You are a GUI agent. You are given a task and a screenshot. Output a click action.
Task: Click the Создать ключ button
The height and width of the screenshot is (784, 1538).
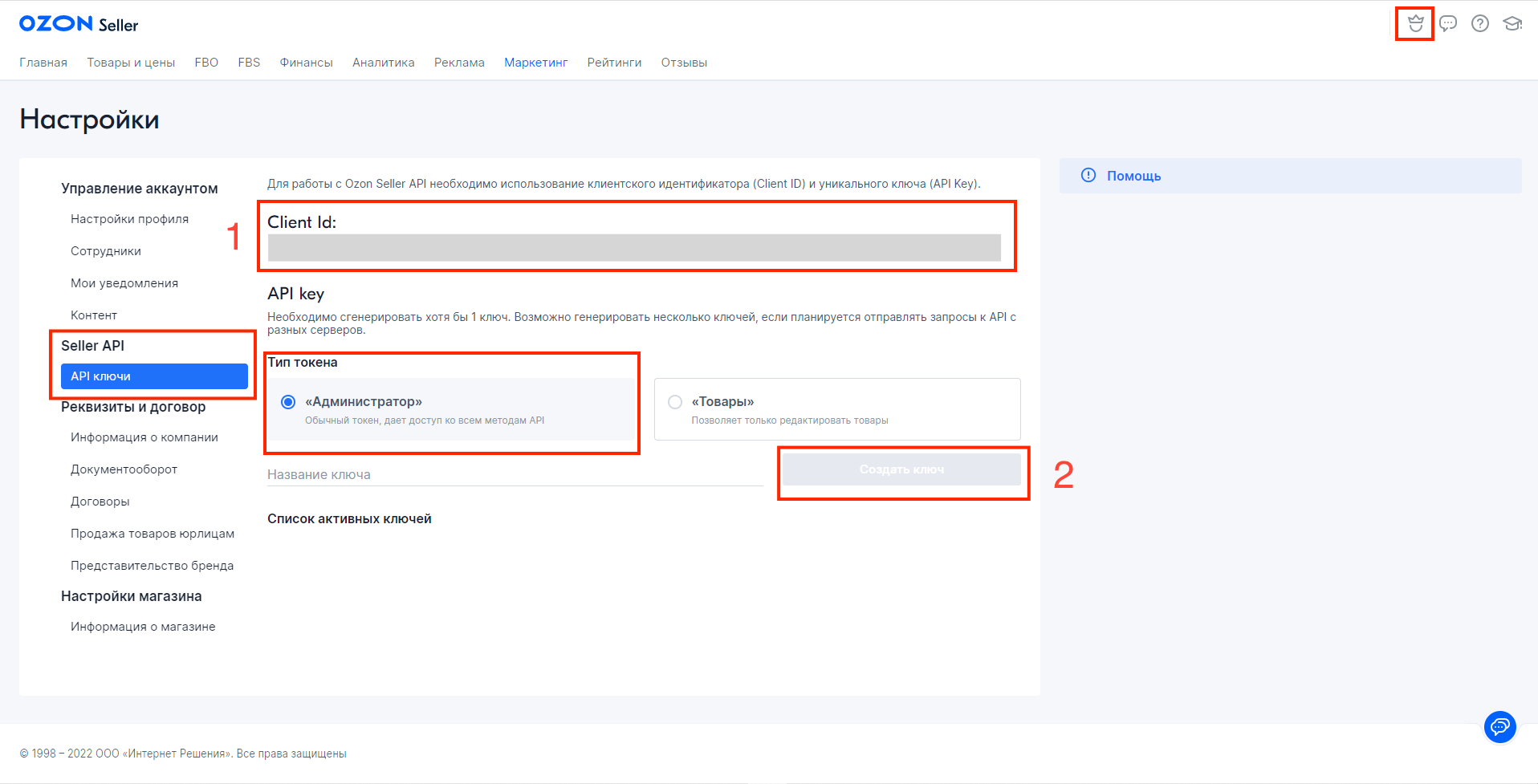tap(901, 469)
